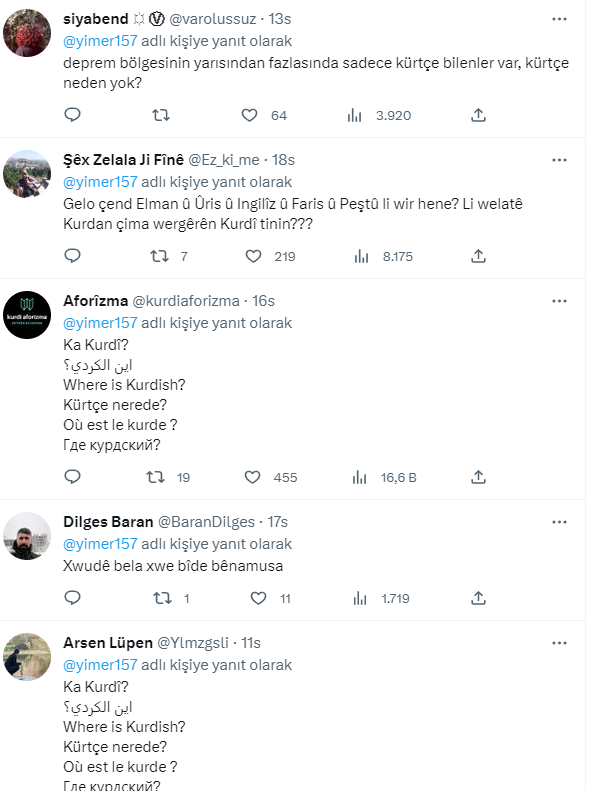View analytics of Şêx Zelala's tweet
Image resolution: width=606 pixels, height=791 pixels.
coord(361,256)
